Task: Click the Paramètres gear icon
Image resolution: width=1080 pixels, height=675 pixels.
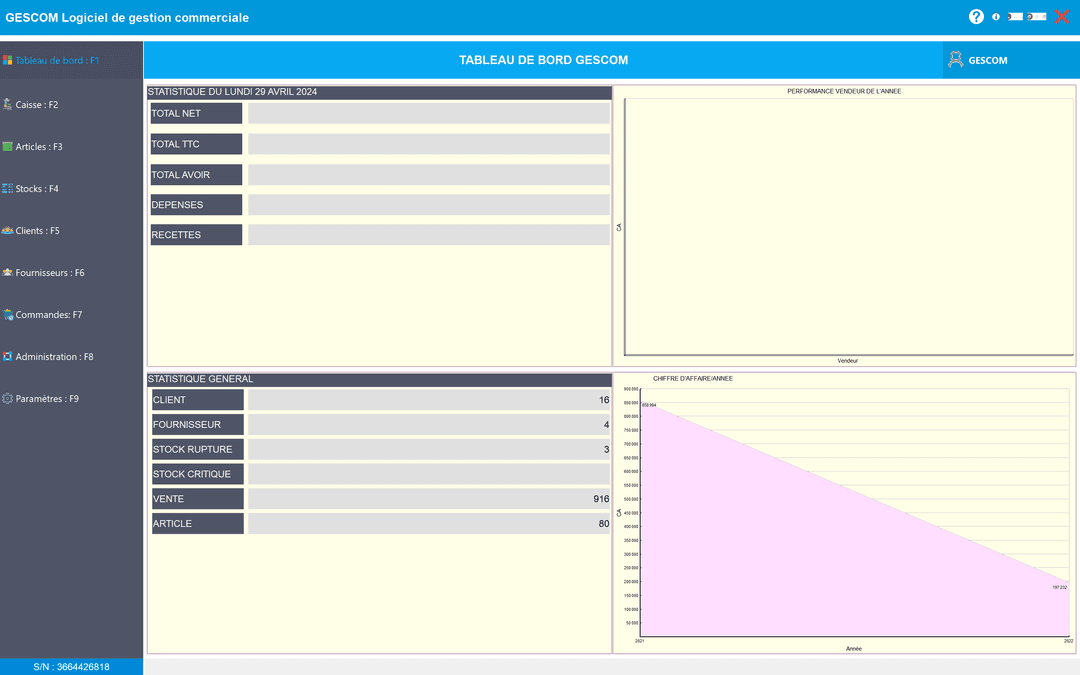Action: [x=8, y=398]
